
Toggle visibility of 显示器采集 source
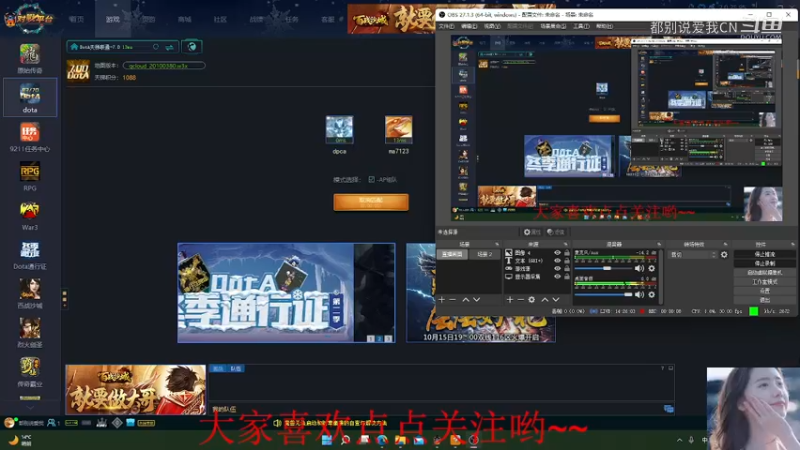pos(557,277)
